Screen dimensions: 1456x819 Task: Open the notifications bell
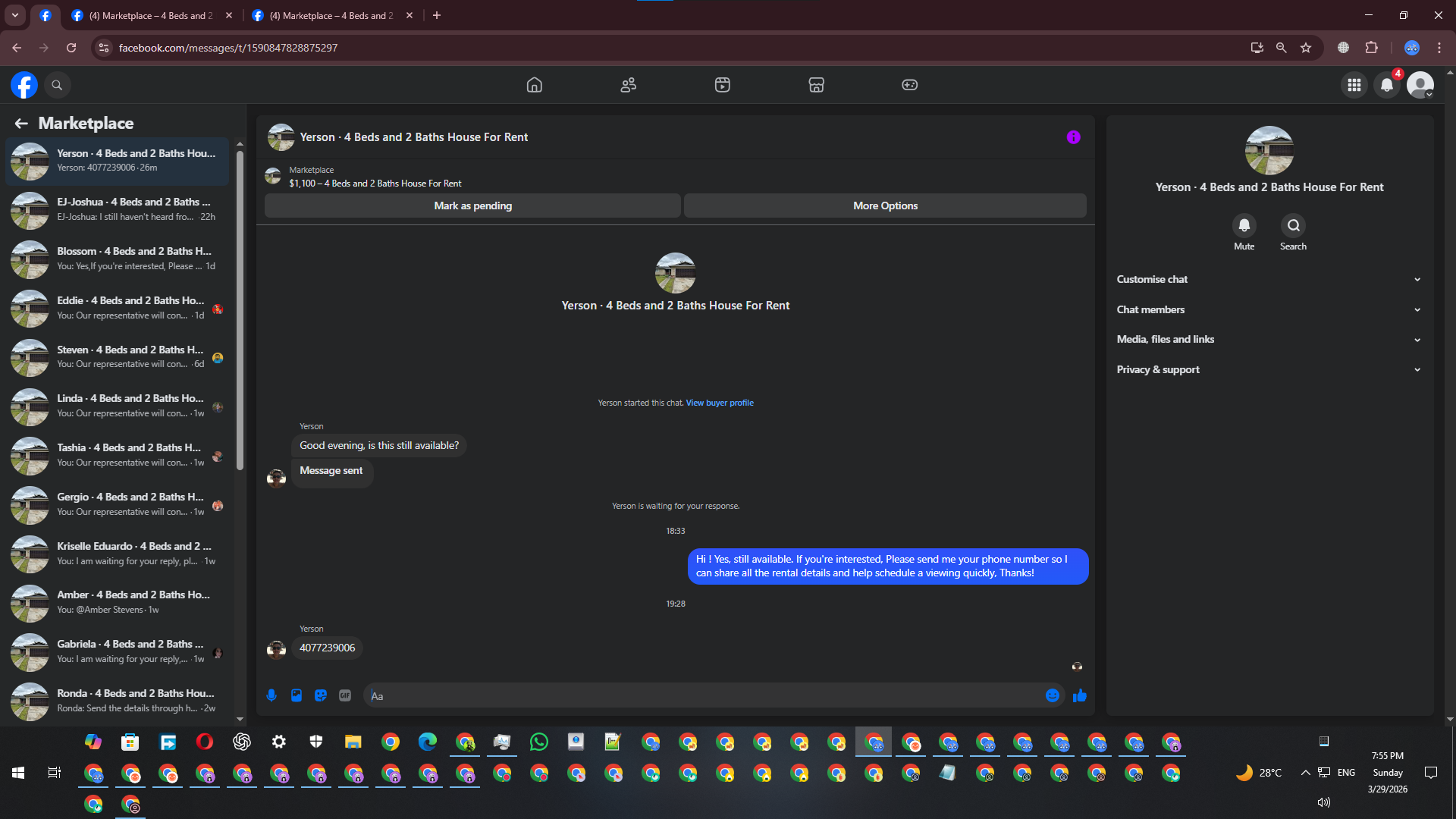click(x=1387, y=85)
